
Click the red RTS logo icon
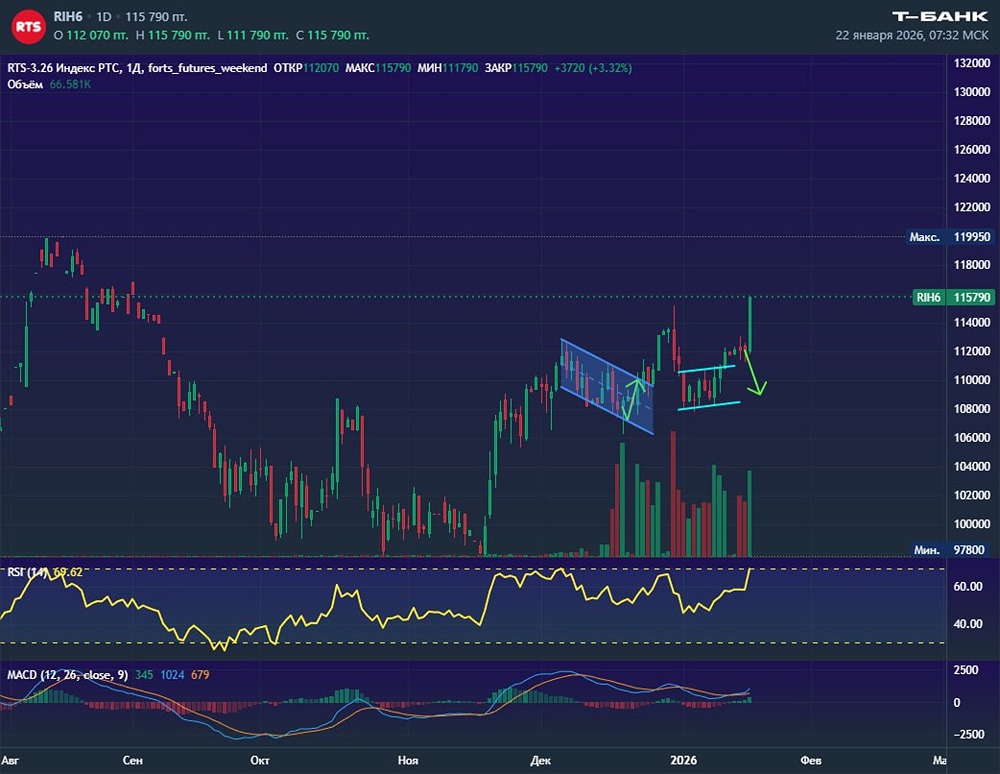pyautogui.click(x=28, y=27)
